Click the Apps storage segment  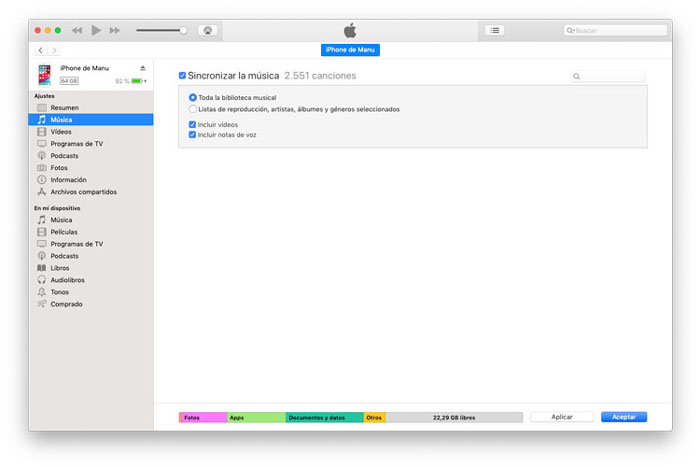pos(256,418)
